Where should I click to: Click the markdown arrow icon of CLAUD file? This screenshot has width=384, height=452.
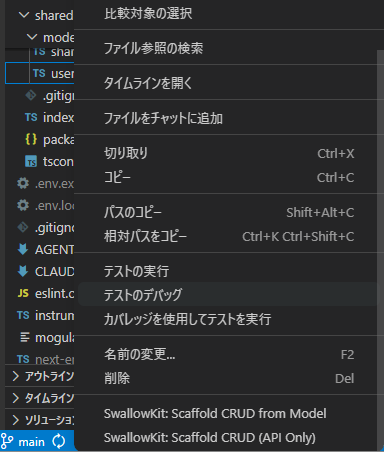tap(23, 271)
